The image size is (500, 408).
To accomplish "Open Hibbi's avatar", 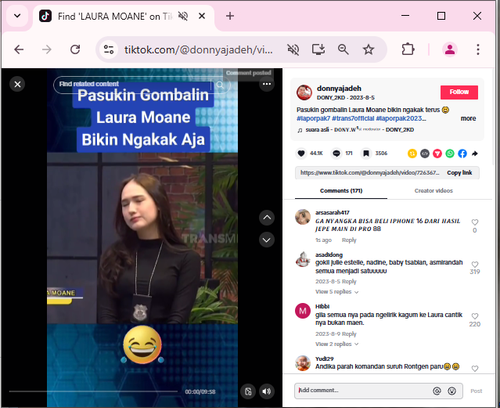I will 303,311.
